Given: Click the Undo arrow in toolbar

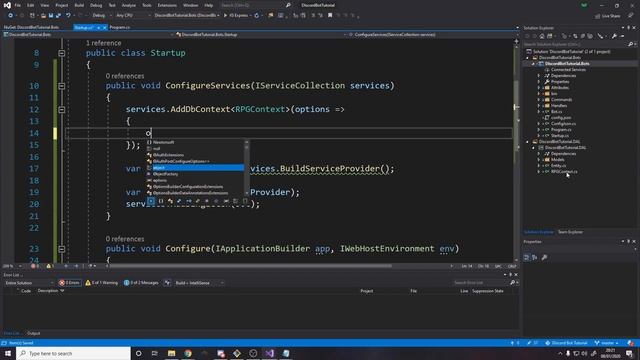Looking at the screenshot, I should pyautogui.click(x=68, y=16).
